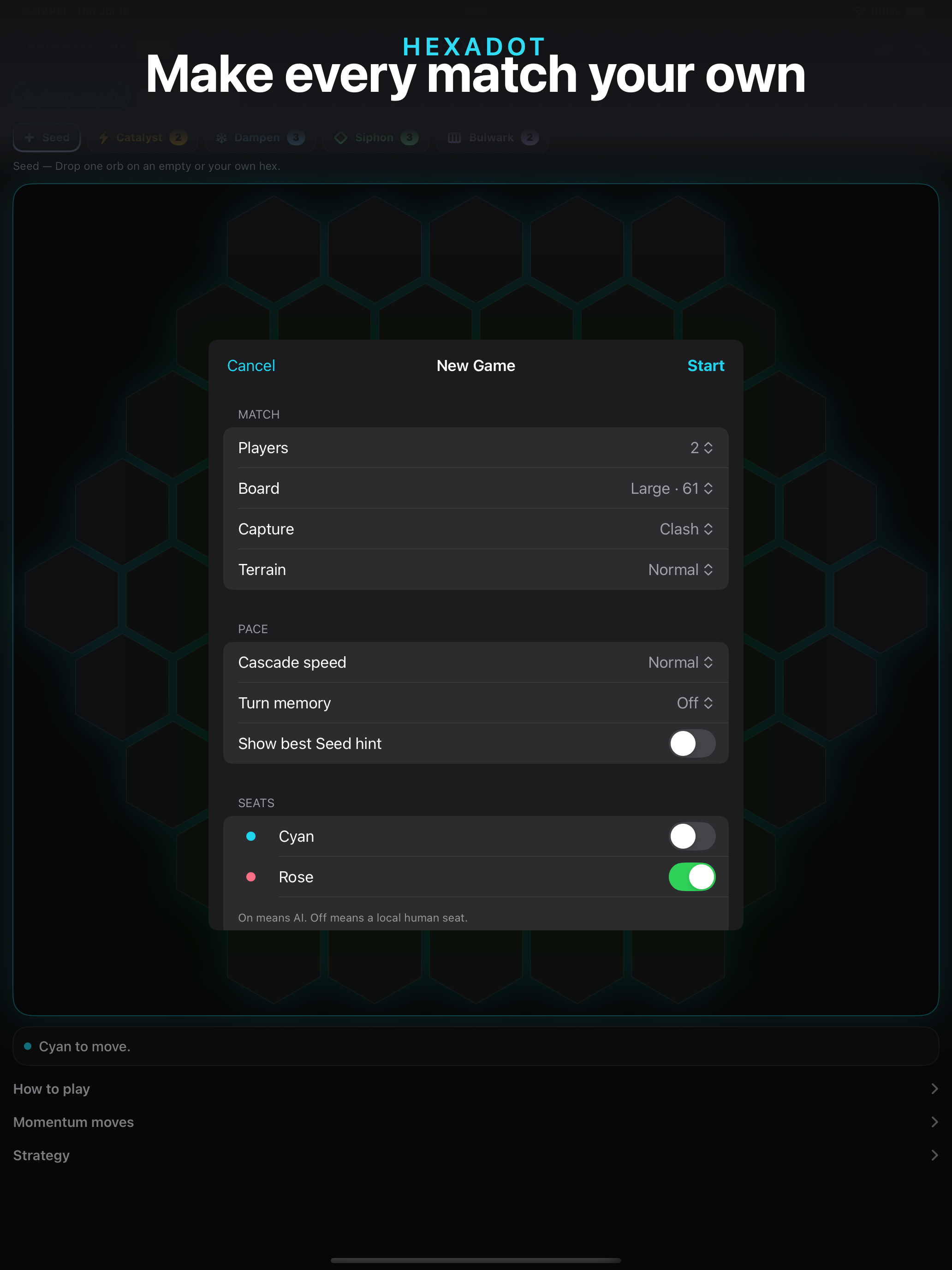
Task: Cancel the New Game dialog
Action: click(251, 366)
